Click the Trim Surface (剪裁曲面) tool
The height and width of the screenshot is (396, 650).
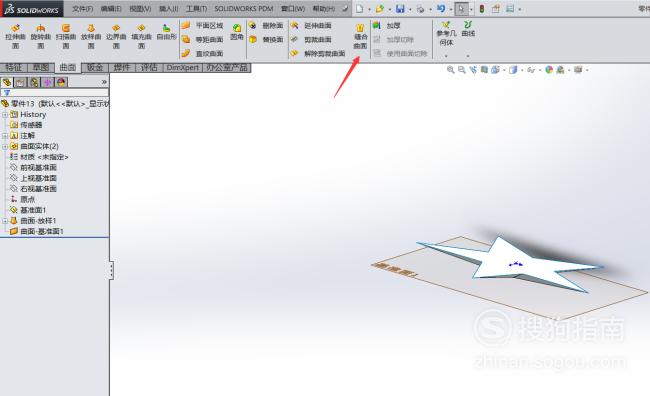tap(311, 39)
